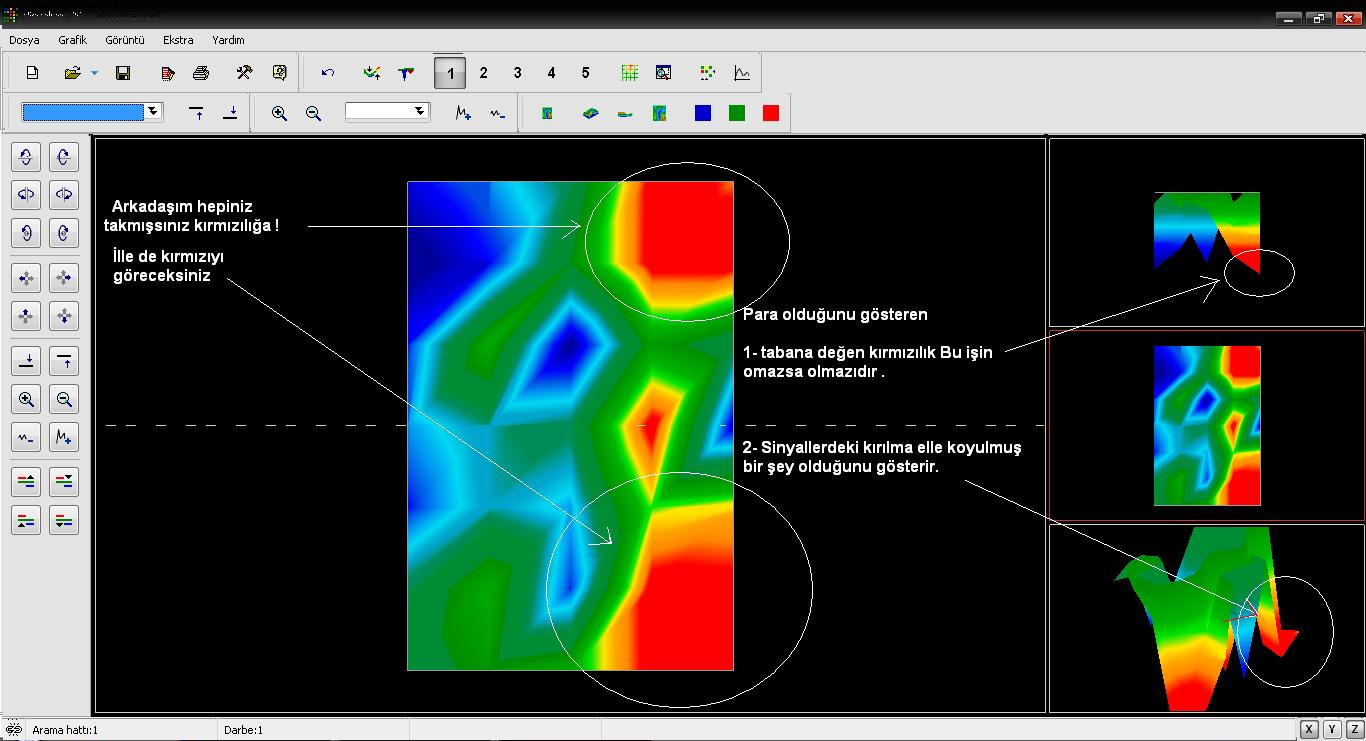Viewport: 1366px width, 741px height.
Task: Open the empty white dropdown in toolbar
Action: point(420,112)
